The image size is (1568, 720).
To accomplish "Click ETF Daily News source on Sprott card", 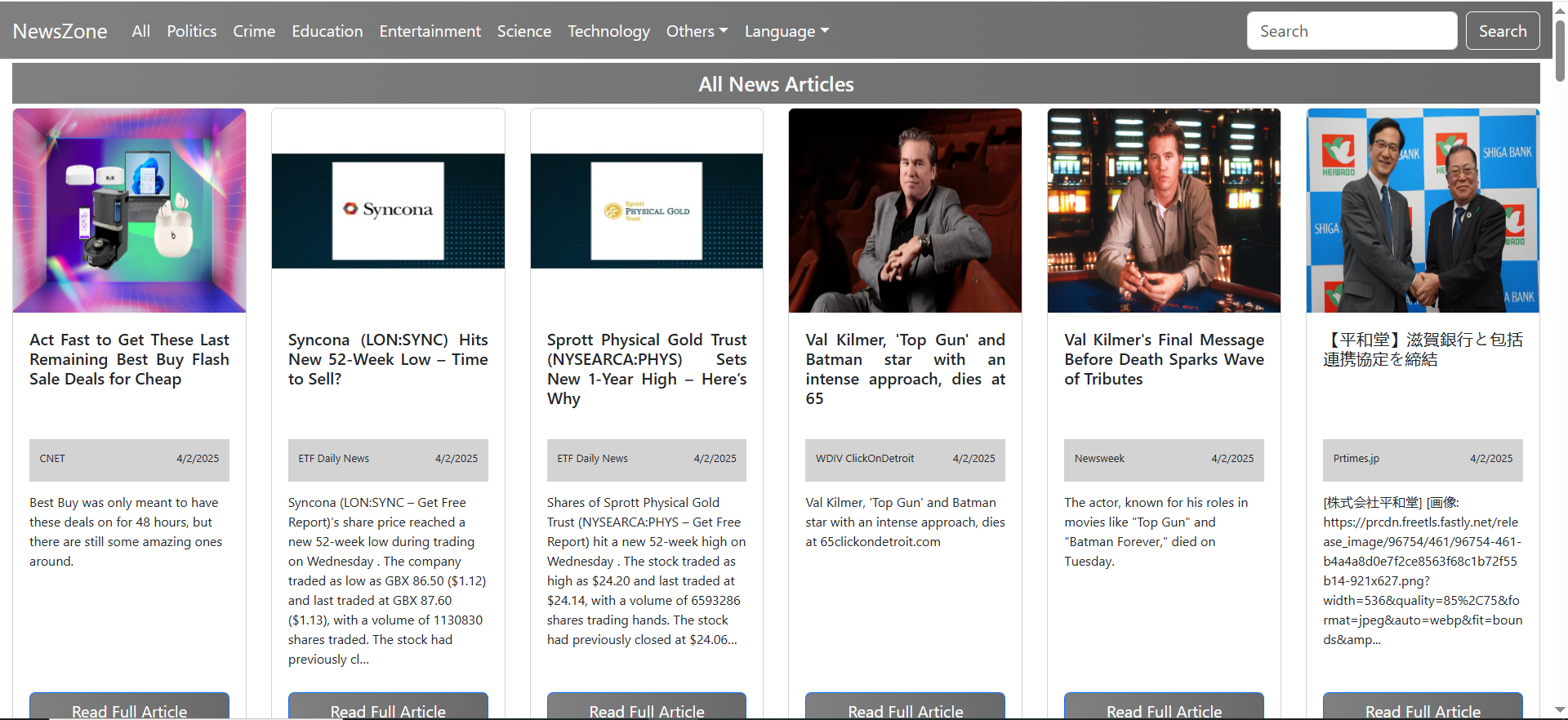I will point(592,459).
